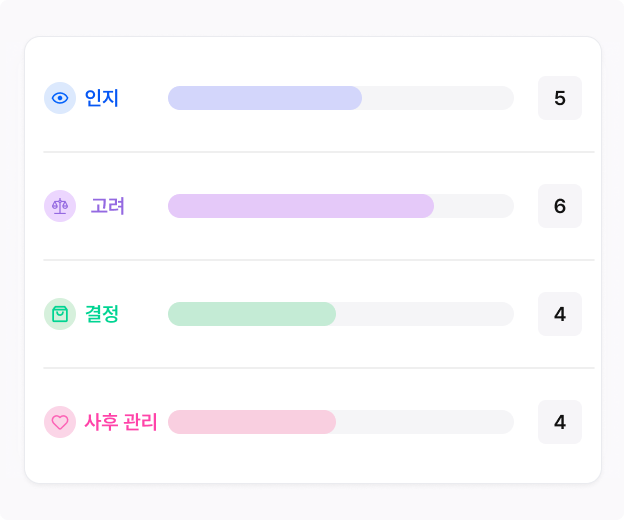Click the unfilled gray part of 인지 bar
This screenshot has width=624, height=520.
click(x=438, y=98)
